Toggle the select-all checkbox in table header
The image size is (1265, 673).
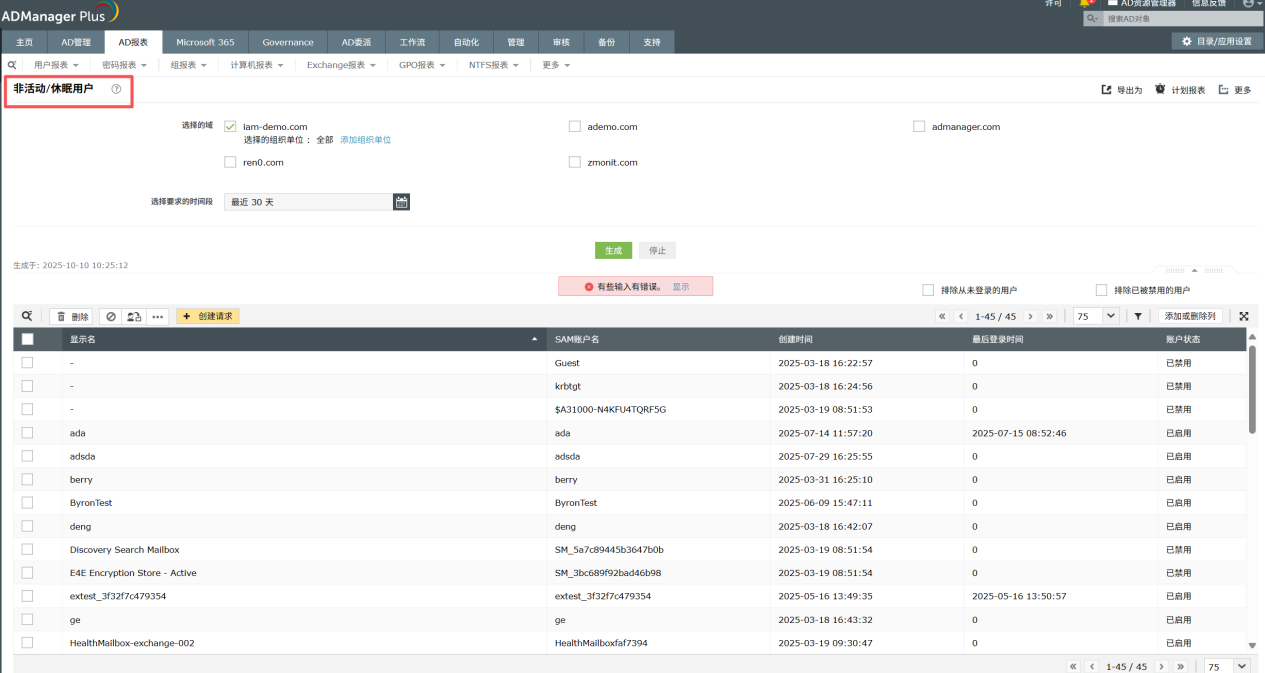tap(27, 339)
